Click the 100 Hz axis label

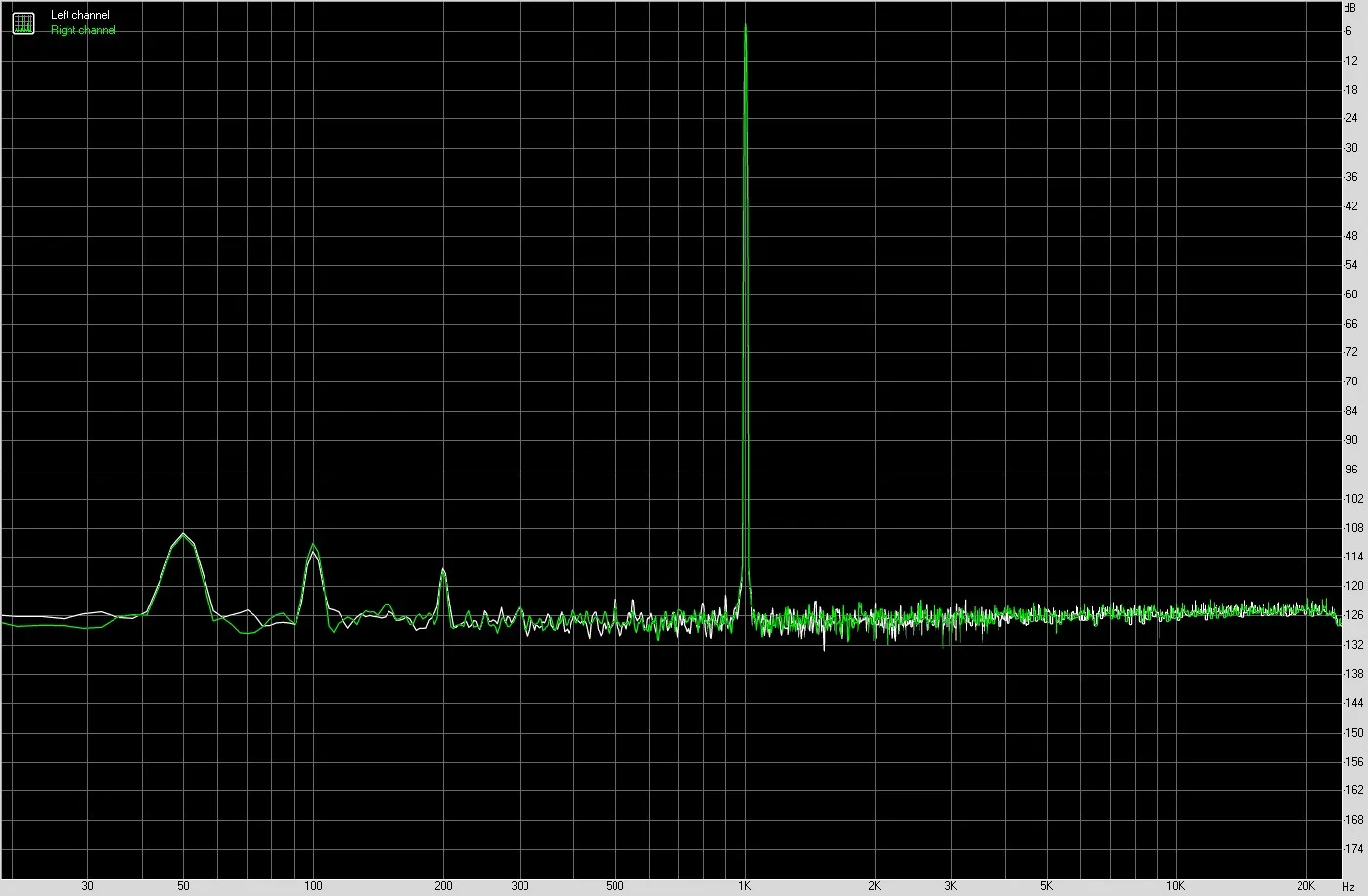pyautogui.click(x=313, y=886)
